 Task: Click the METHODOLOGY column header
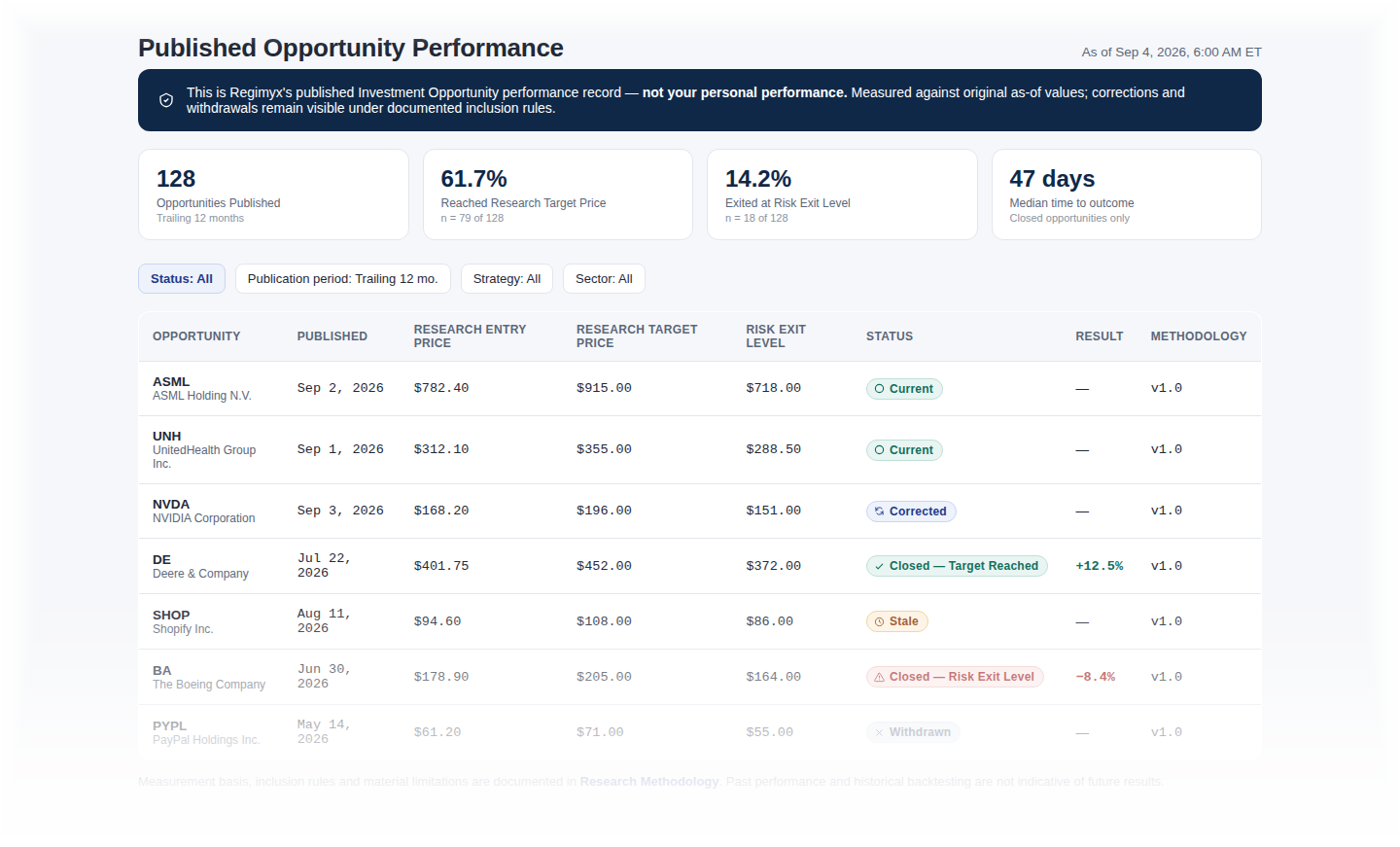coord(1199,336)
